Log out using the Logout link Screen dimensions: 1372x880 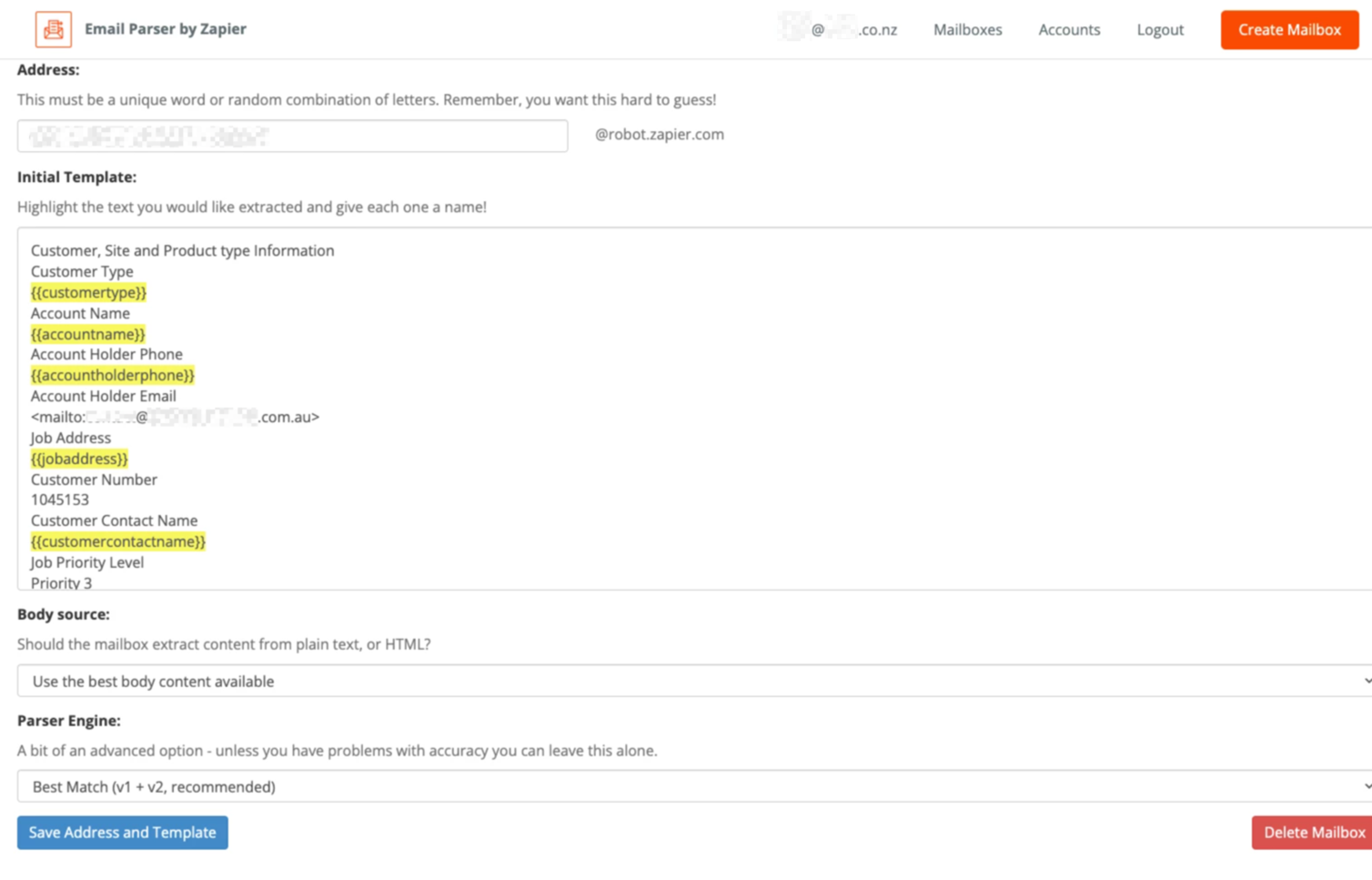pyautogui.click(x=1160, y=30)
